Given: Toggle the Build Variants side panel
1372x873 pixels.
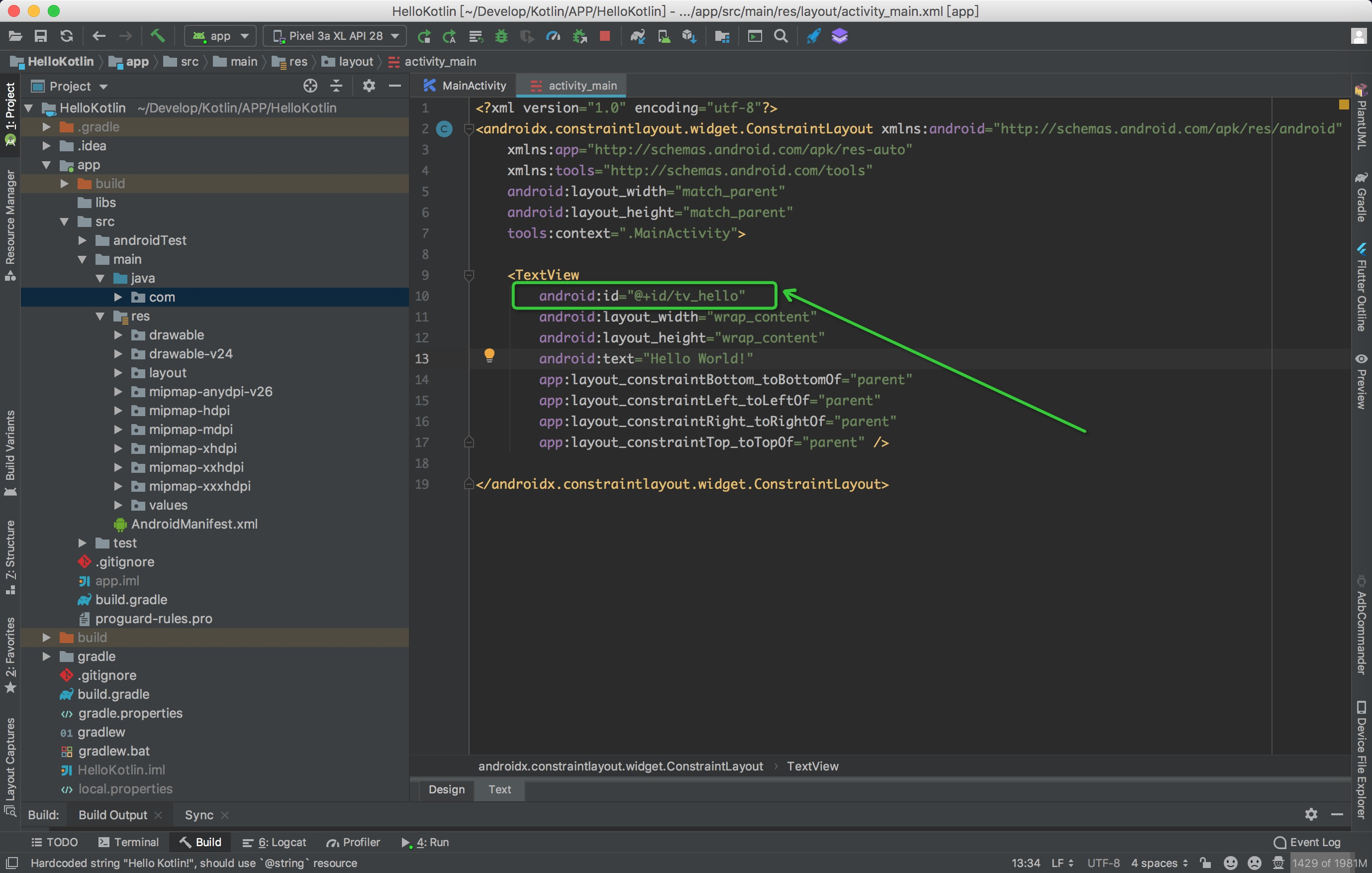Looking at the screenshot, I should 10,453.
